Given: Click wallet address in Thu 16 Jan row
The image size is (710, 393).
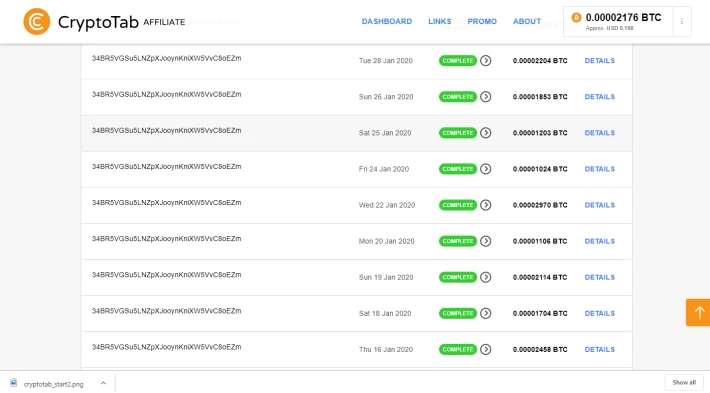Looking at the screenshot, I should click(167, 347).
